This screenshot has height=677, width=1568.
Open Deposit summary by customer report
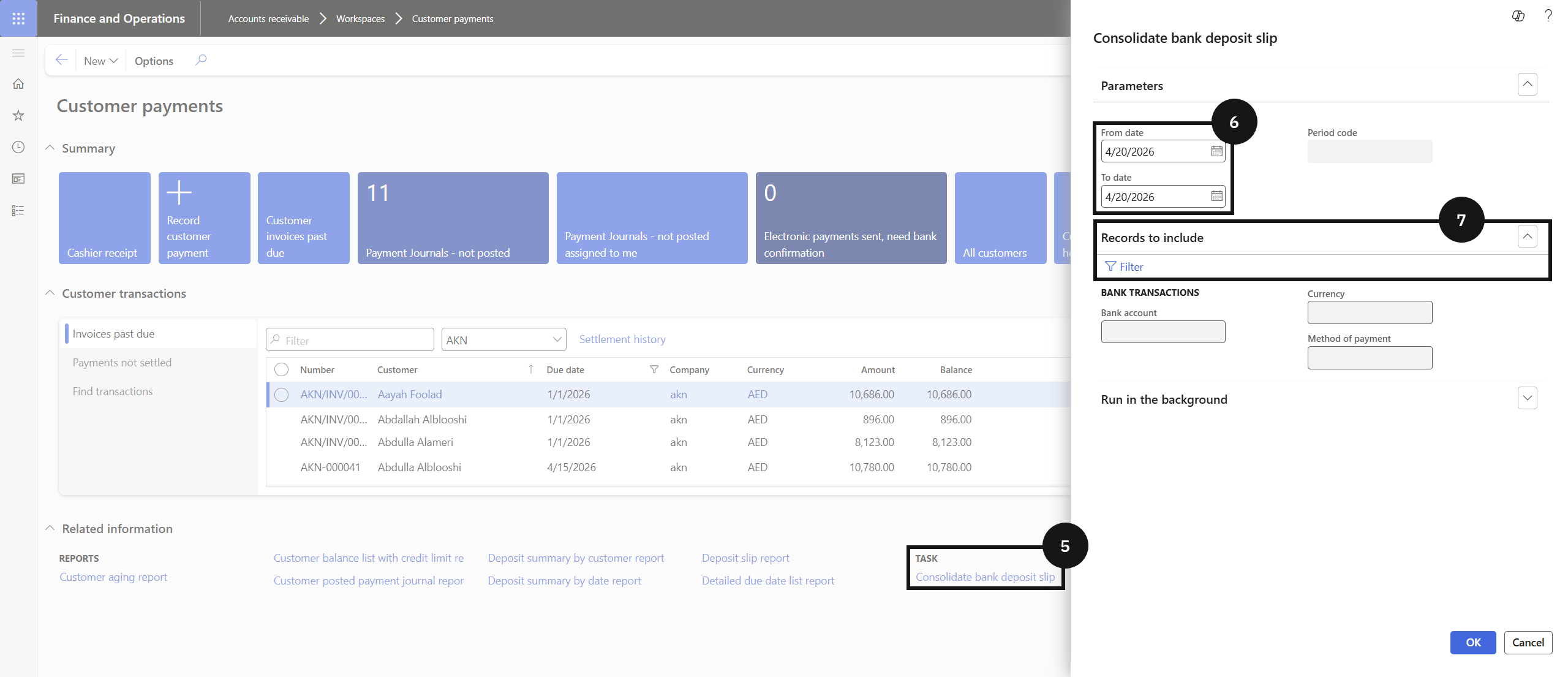576,558
